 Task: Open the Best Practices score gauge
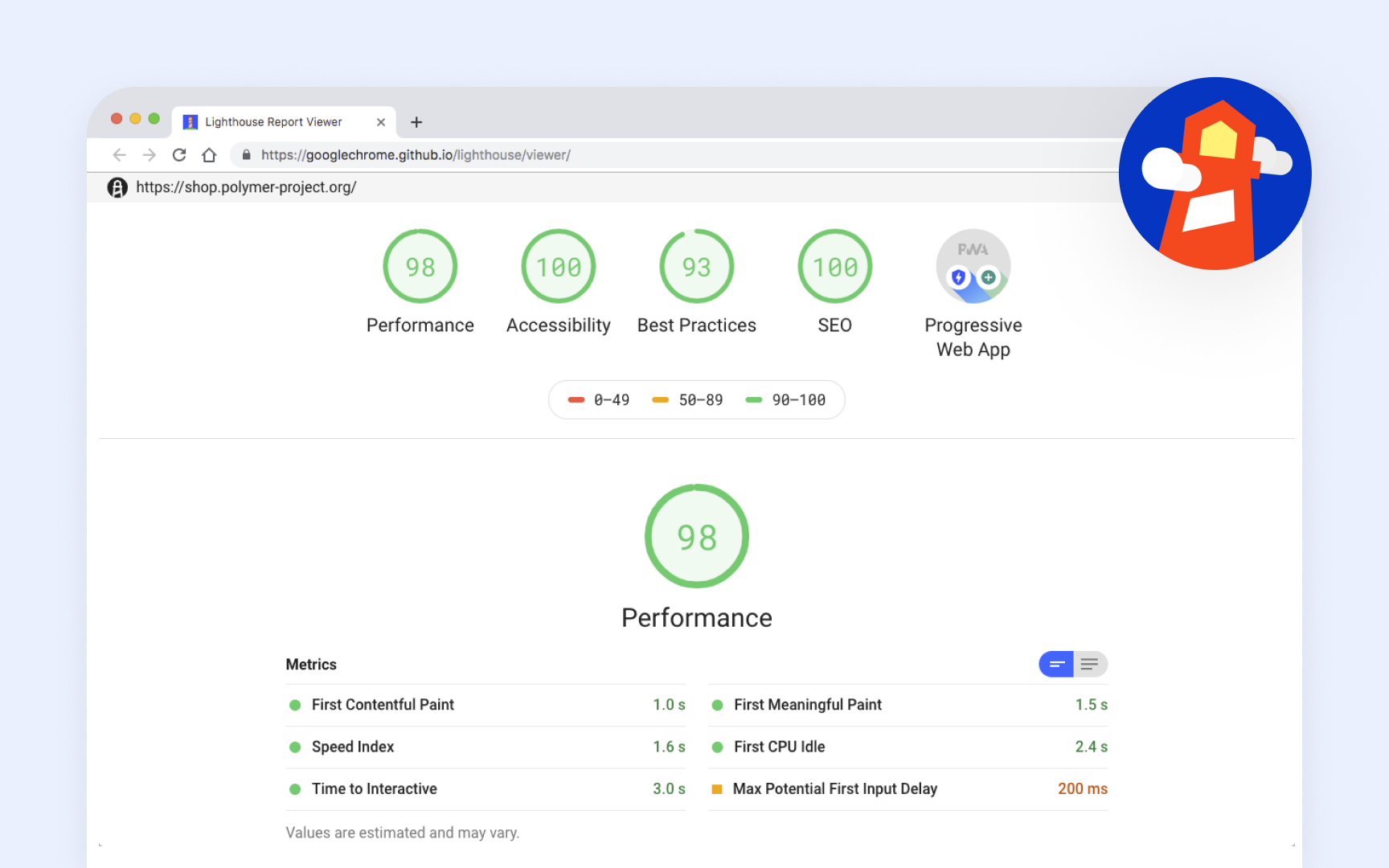(x=697, y=267)
